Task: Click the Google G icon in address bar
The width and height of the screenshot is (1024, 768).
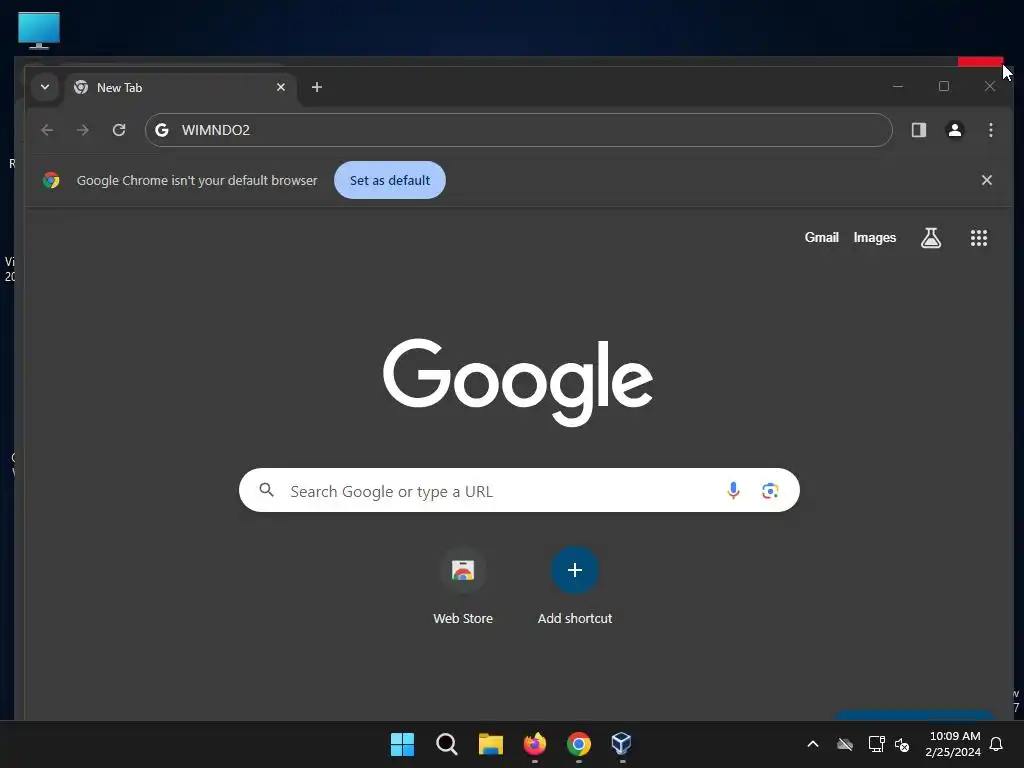Action: click(162, 130)
